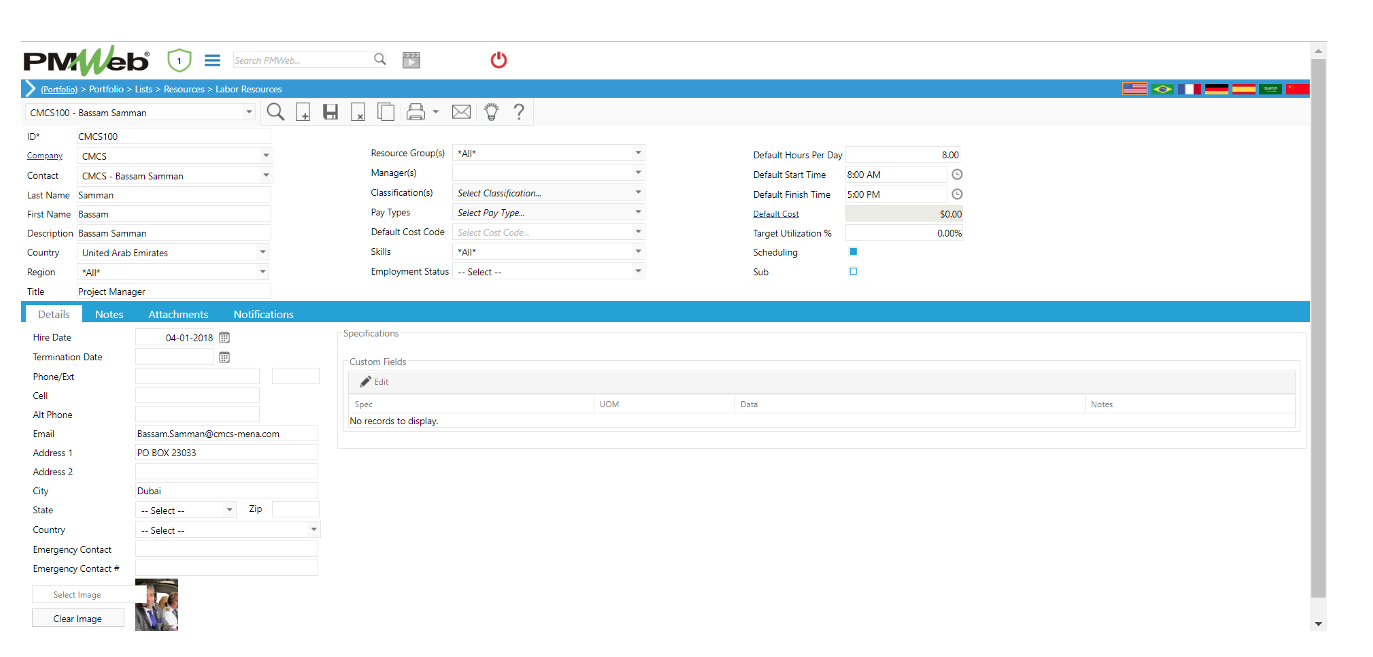
Task: Create a new record with Add icon
Action: pos(304,113)
